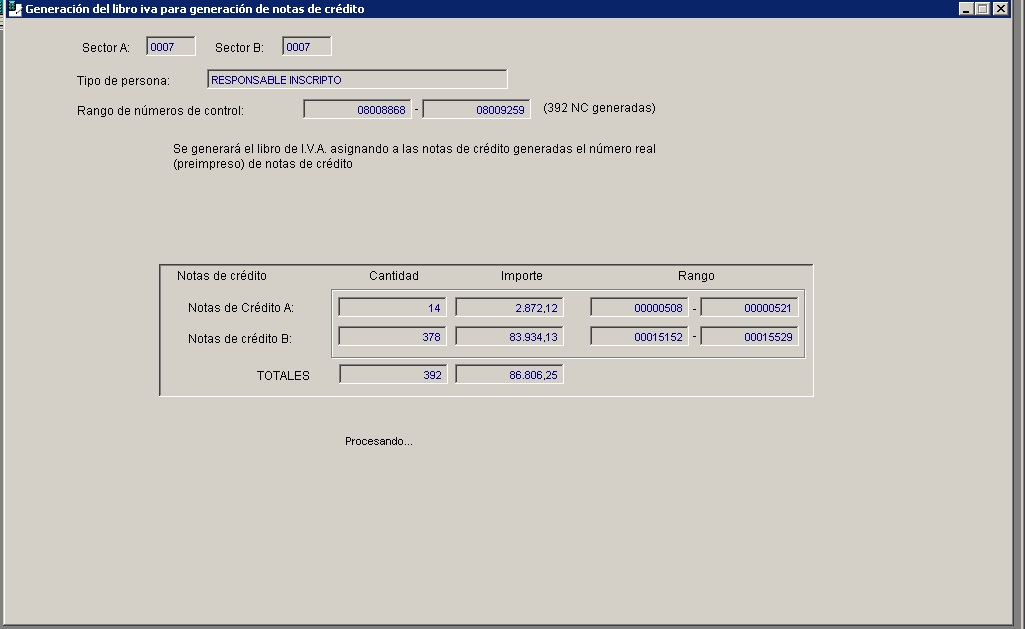Focus Notas de crédito B range end 00015529
Image resolution: width=1025 pixels, height=629 pixels.
pos(749,337)
